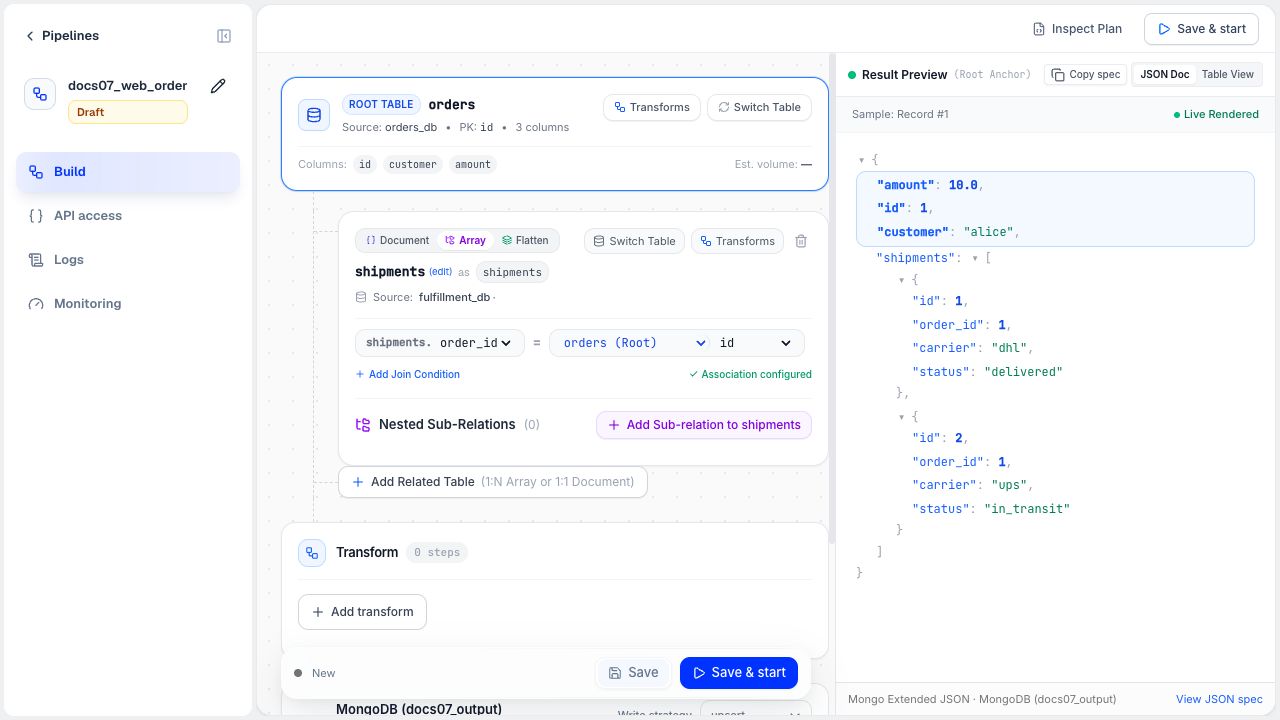Click the docs07_web_order pipeline icon

pyautogui.click(x=40, y=94)
